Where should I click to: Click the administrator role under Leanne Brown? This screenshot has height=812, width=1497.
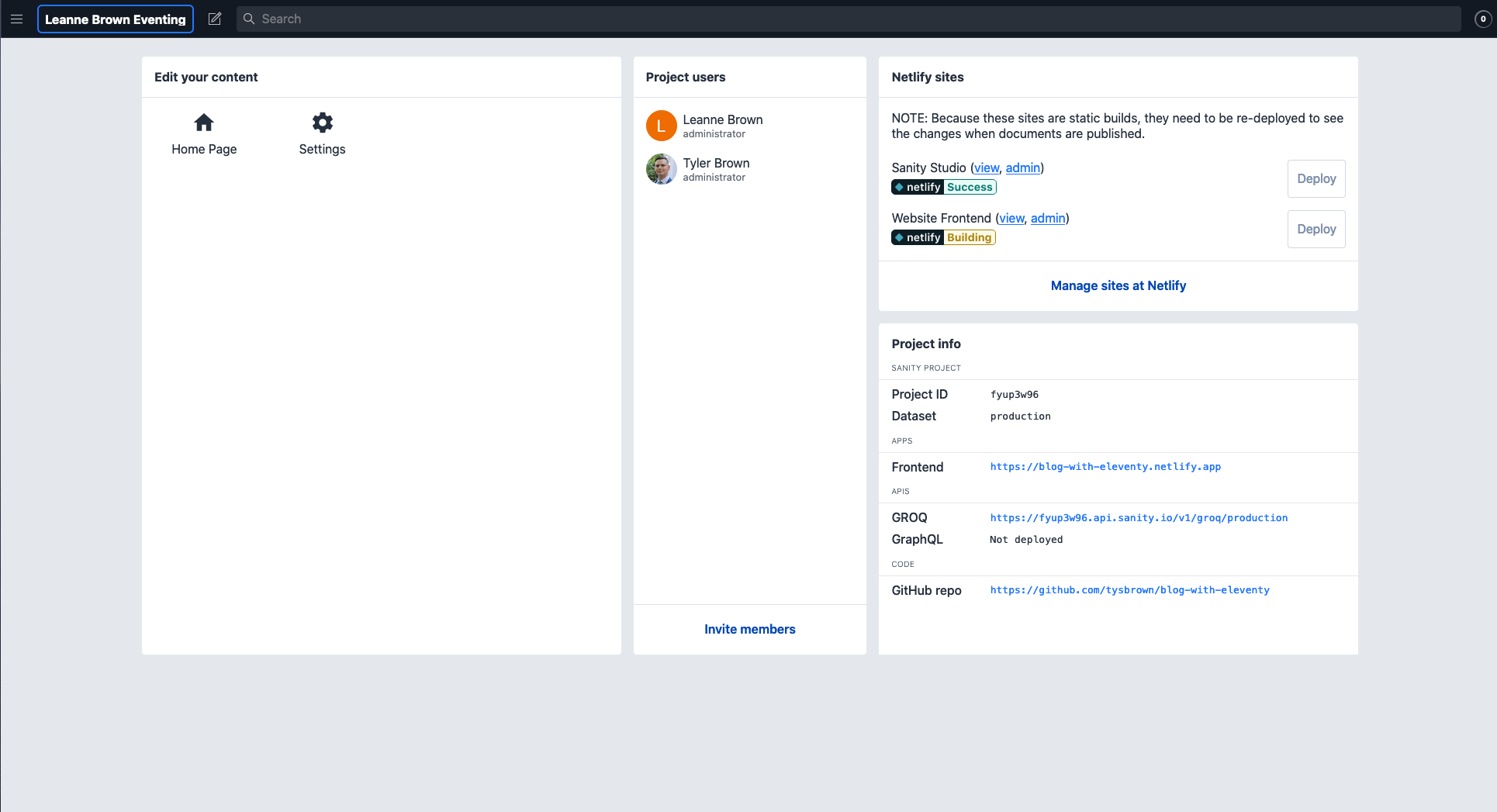point(714,134)
